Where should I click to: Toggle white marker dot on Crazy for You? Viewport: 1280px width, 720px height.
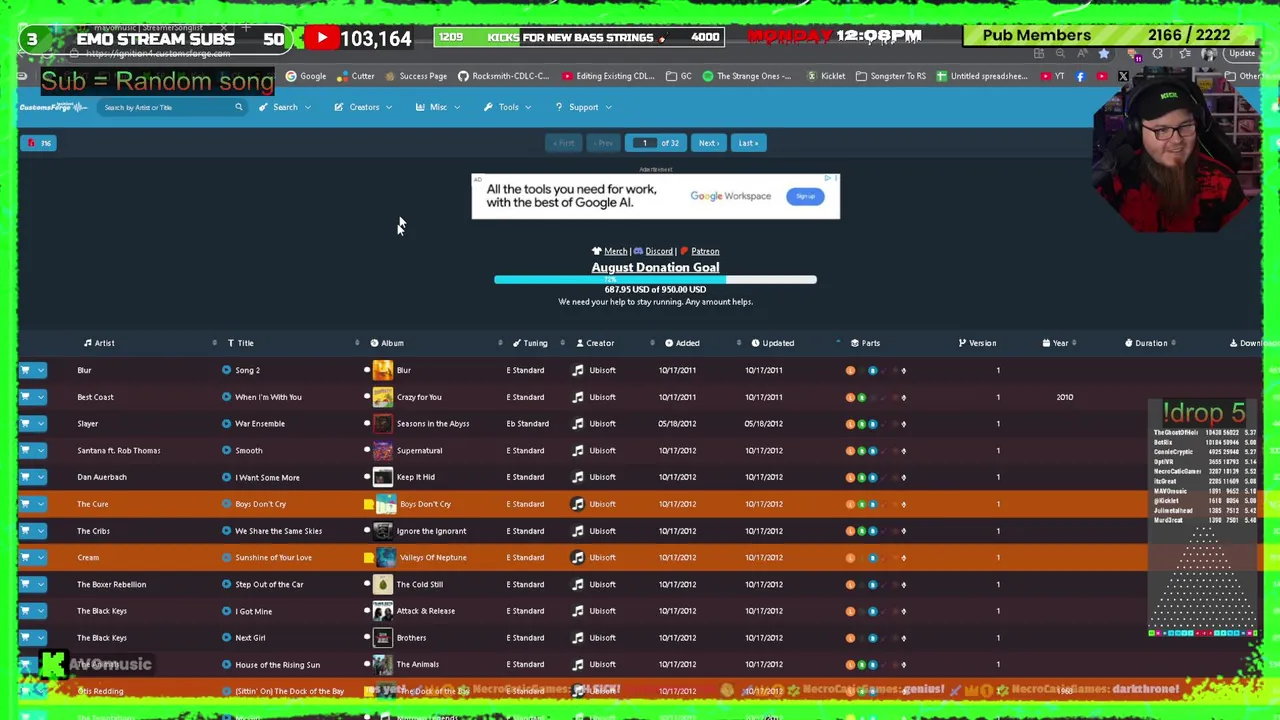pyautogui.click(x=367, y=397)
